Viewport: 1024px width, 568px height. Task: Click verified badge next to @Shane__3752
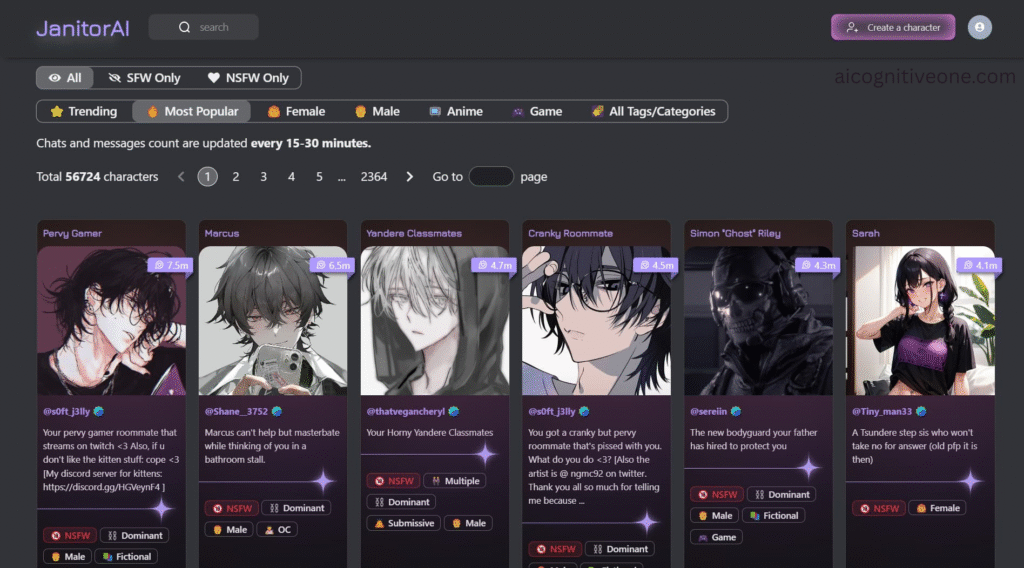click(x=277, y=411)
